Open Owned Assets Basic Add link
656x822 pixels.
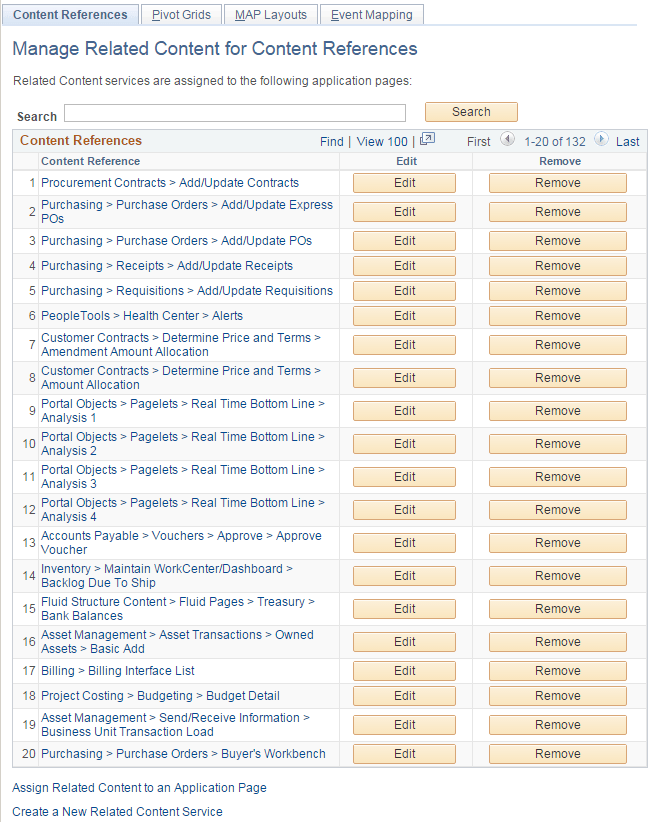coord(177,642)
